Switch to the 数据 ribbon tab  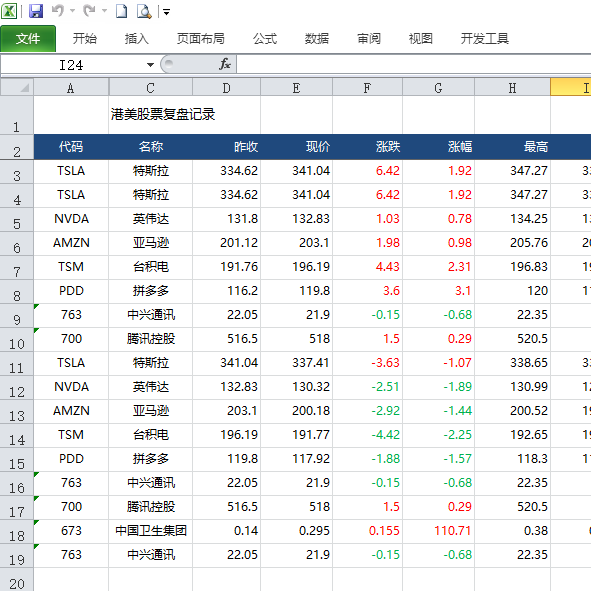[317, 38]
